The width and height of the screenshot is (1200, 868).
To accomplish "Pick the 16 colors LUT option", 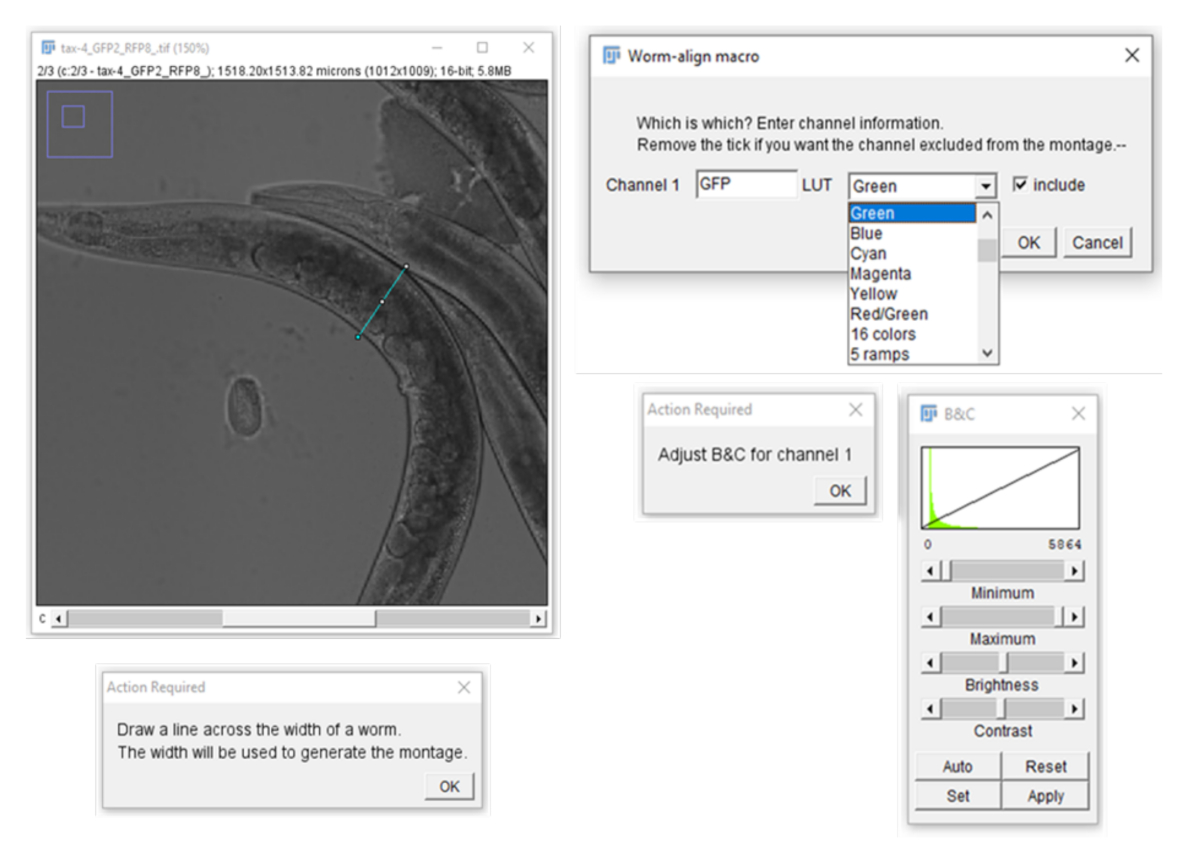I will pyautogui.click(x=882, y=334).
